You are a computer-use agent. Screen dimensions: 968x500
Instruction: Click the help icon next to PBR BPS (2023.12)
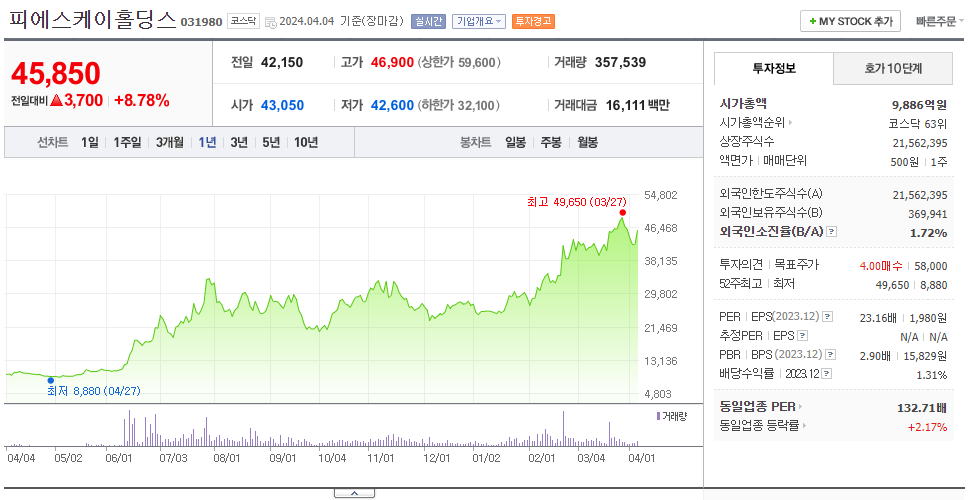click(831, 355)
